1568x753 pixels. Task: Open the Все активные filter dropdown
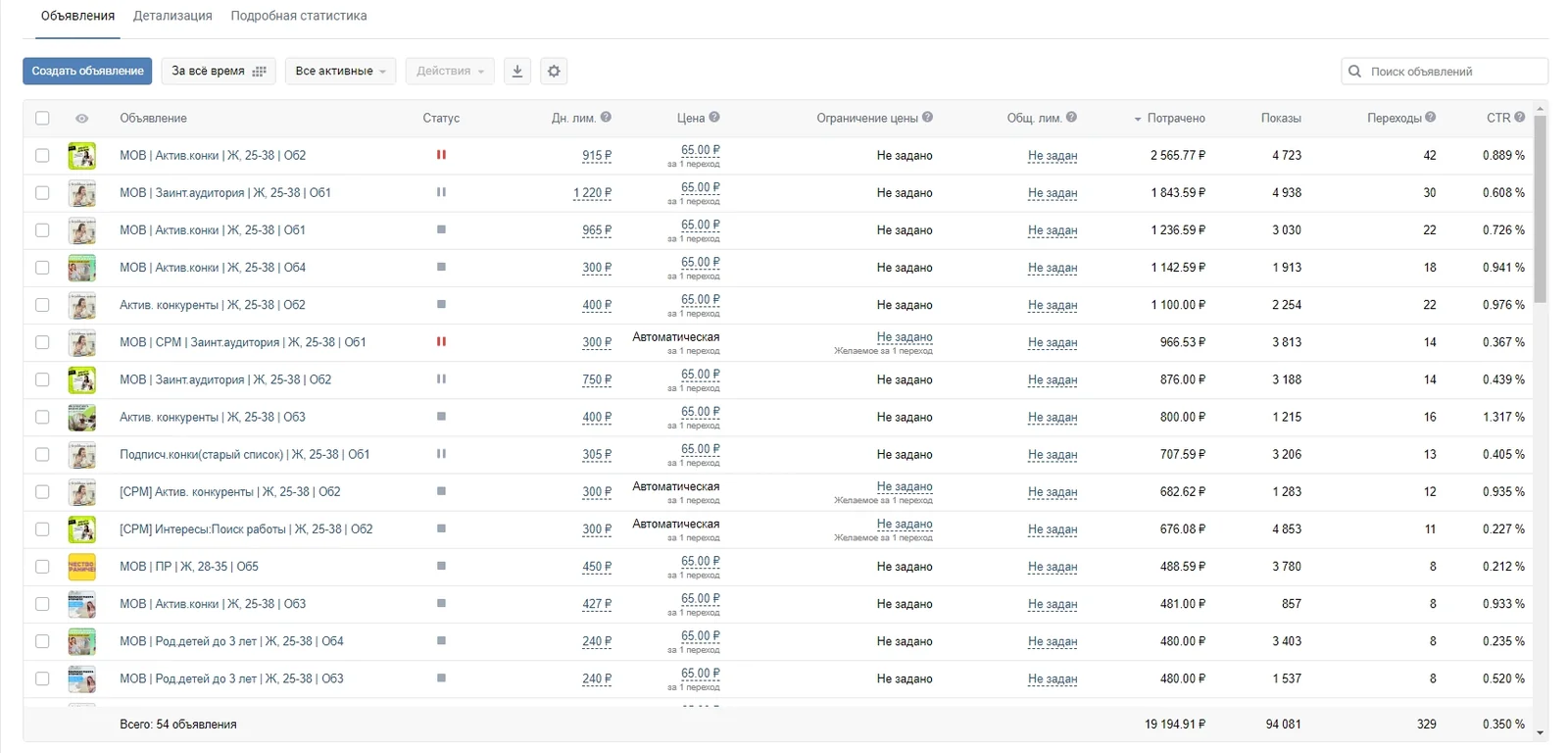(340, 72)
